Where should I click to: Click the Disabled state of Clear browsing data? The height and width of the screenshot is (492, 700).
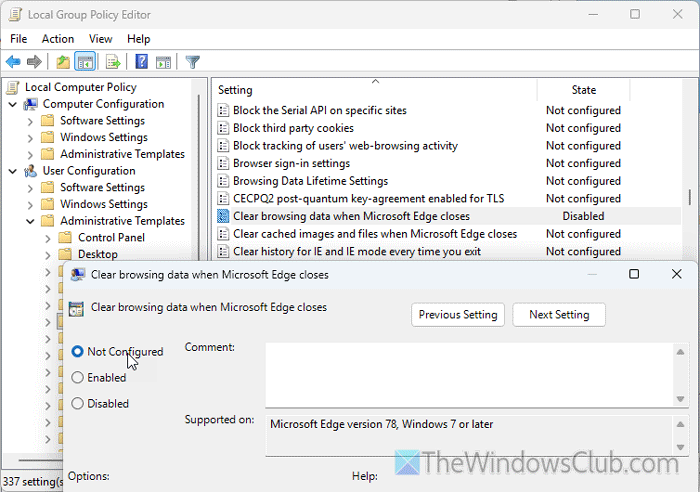point(583,216)
